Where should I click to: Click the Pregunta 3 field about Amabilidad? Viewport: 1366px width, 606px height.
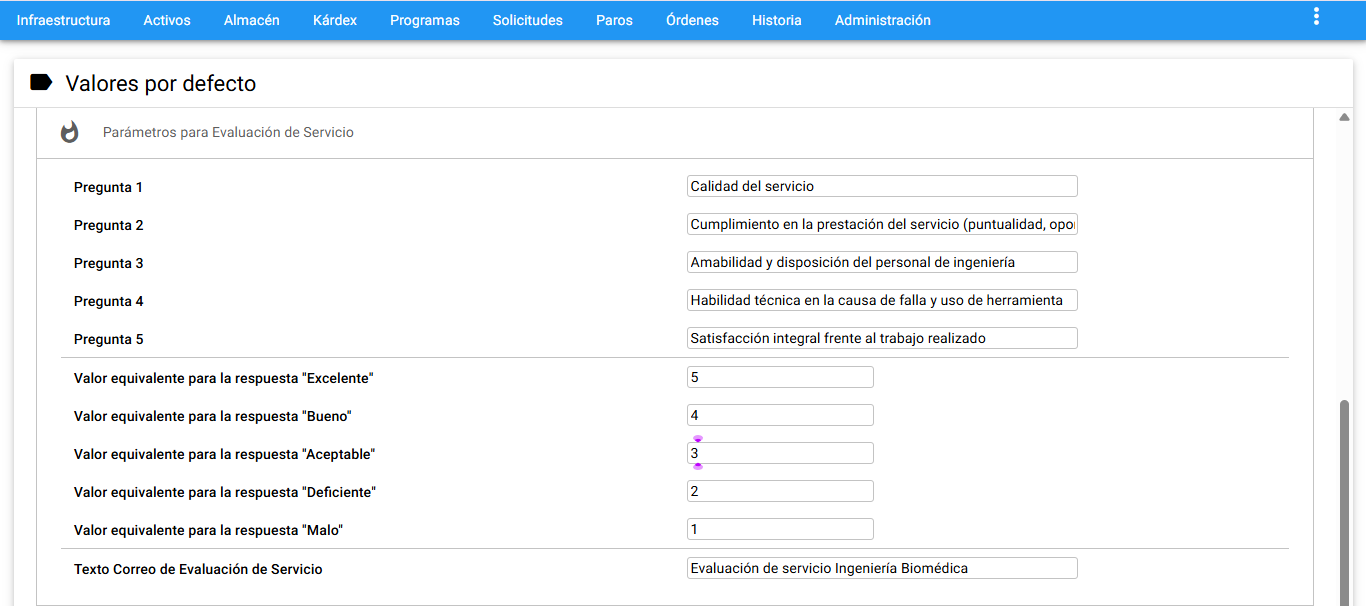882,262
